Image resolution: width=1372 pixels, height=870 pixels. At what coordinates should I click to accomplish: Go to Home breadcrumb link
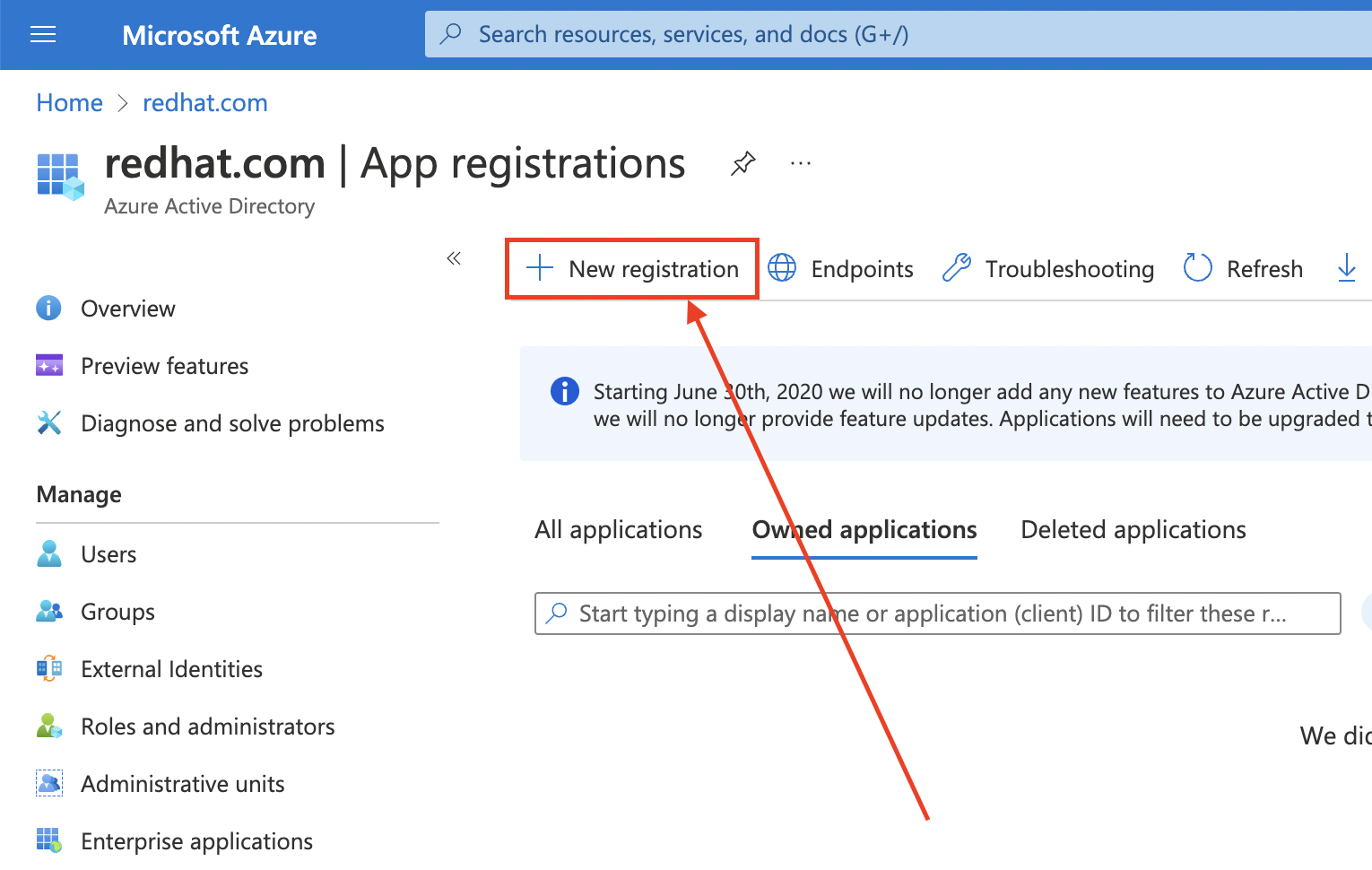point(70,103)
